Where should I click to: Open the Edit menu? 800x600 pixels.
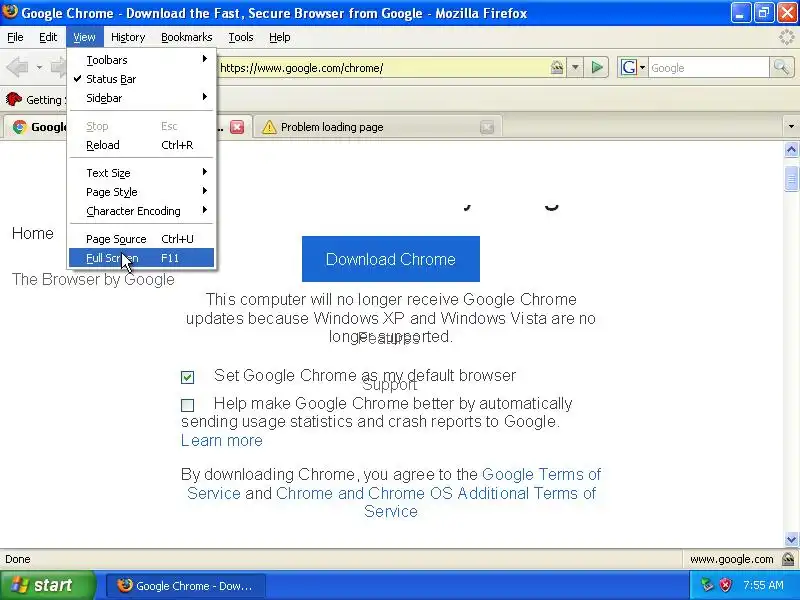click(48, 37)
